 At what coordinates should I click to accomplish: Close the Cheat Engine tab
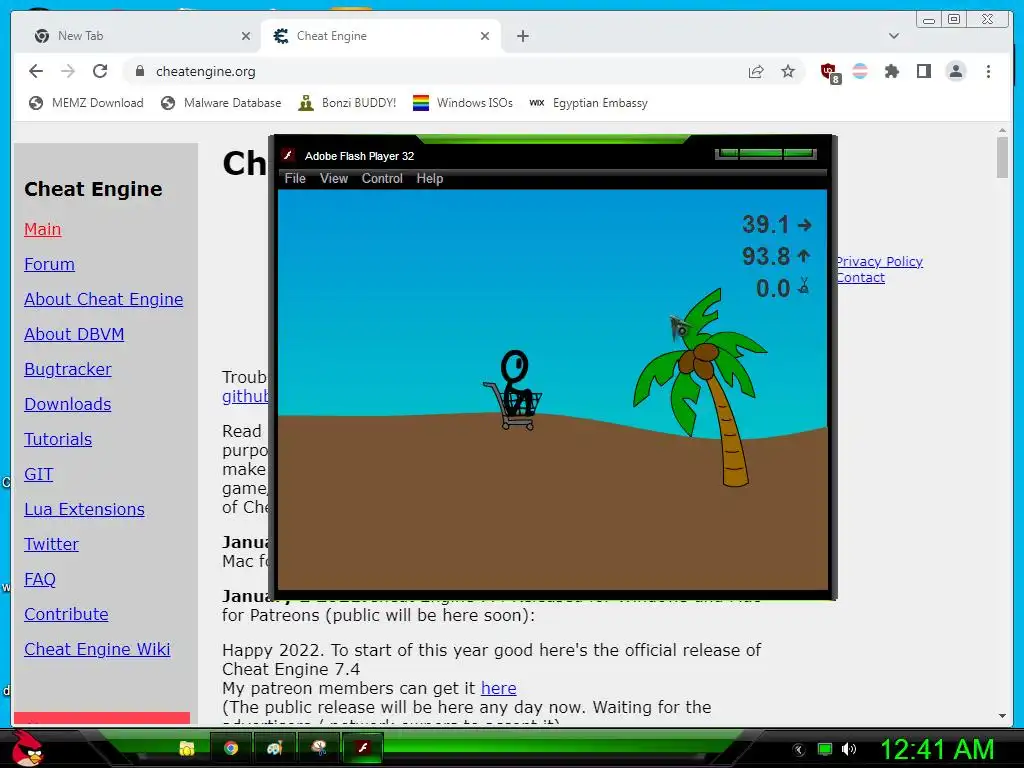pos(485,36)
